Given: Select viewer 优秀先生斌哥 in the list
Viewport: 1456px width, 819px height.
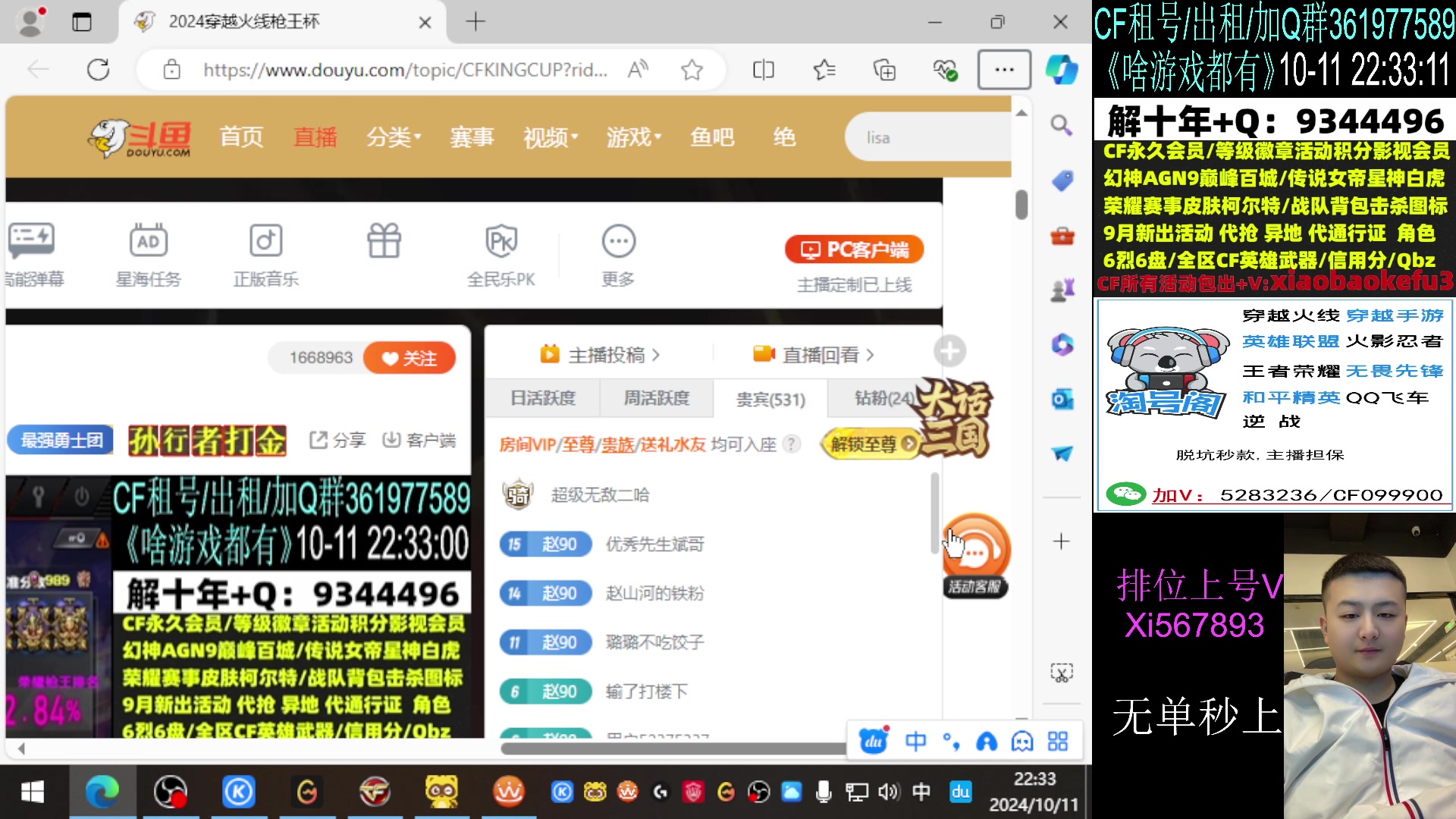Looking at the screenshot, I should [x=655, y=544].
